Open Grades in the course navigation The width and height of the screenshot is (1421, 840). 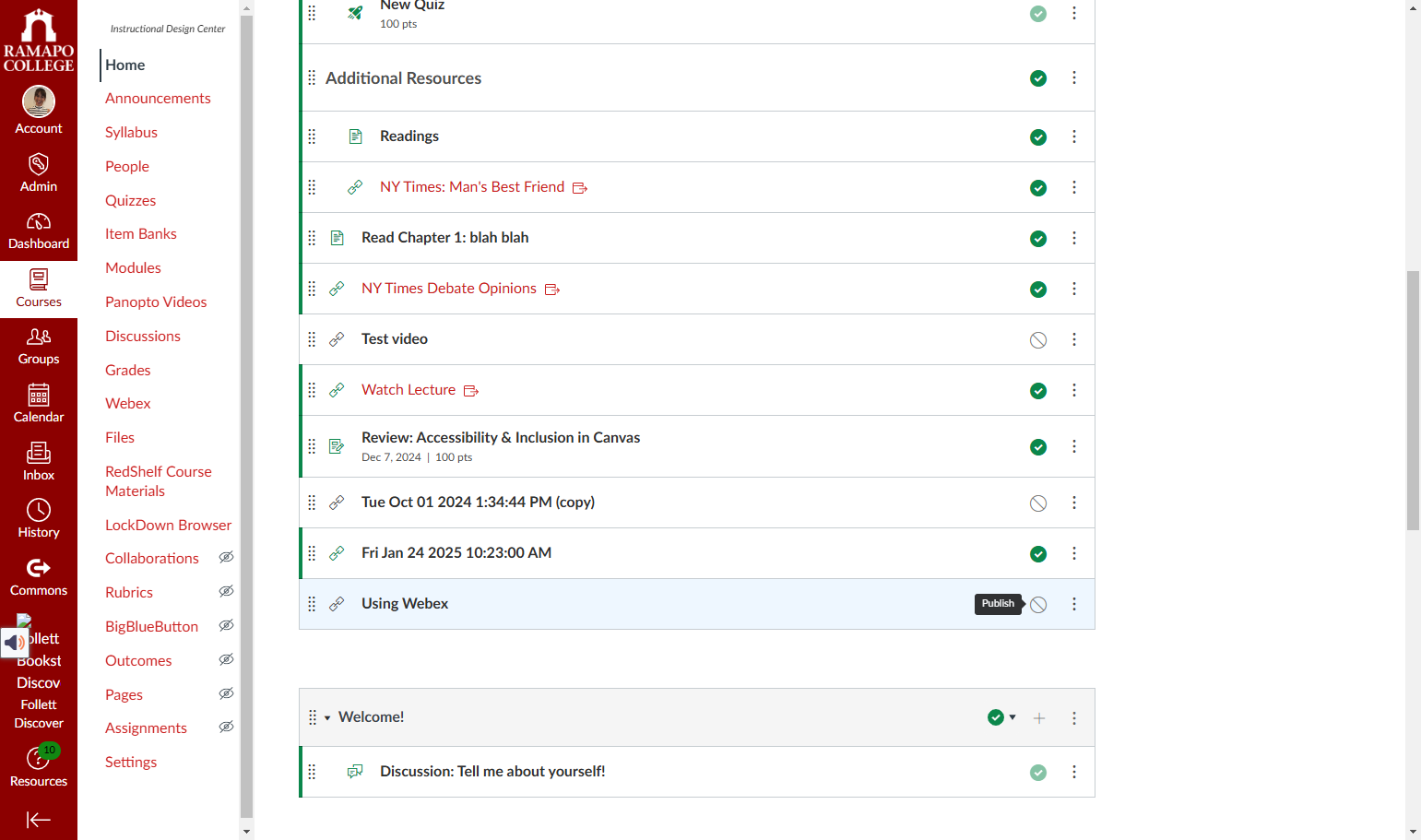[x=127, y=370]
